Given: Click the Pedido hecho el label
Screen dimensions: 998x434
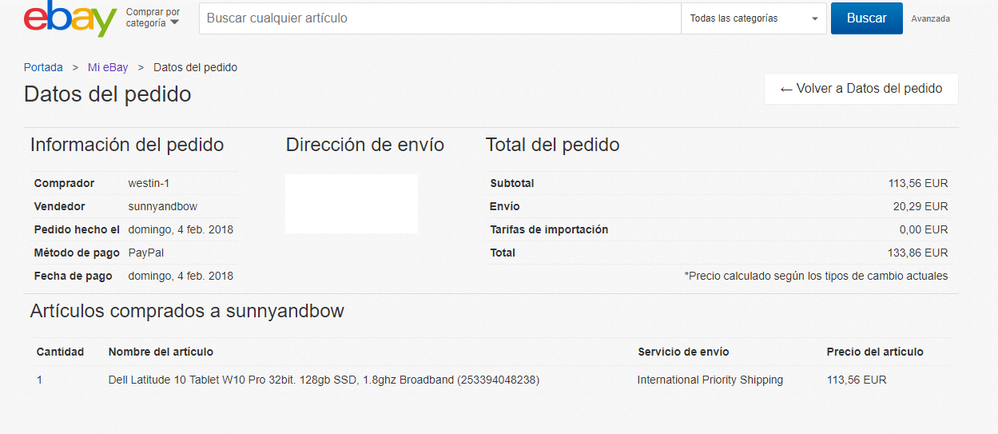Looking at the screenshot, I should click(x=77, y=230).
